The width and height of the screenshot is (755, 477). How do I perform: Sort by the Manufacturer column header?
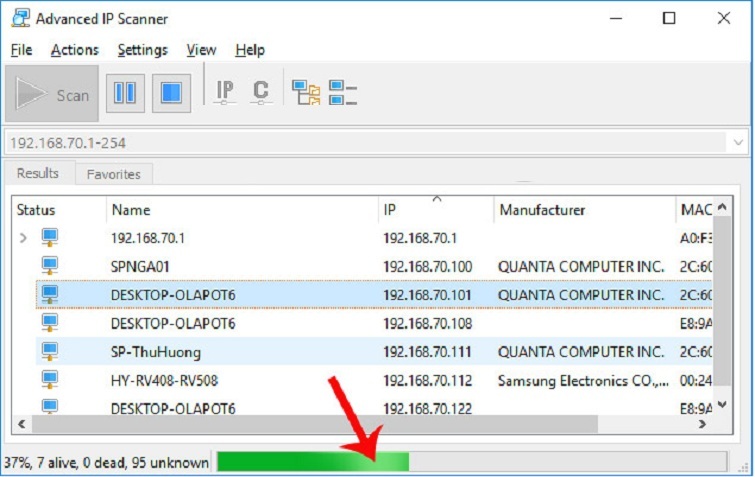click(542, 210)
